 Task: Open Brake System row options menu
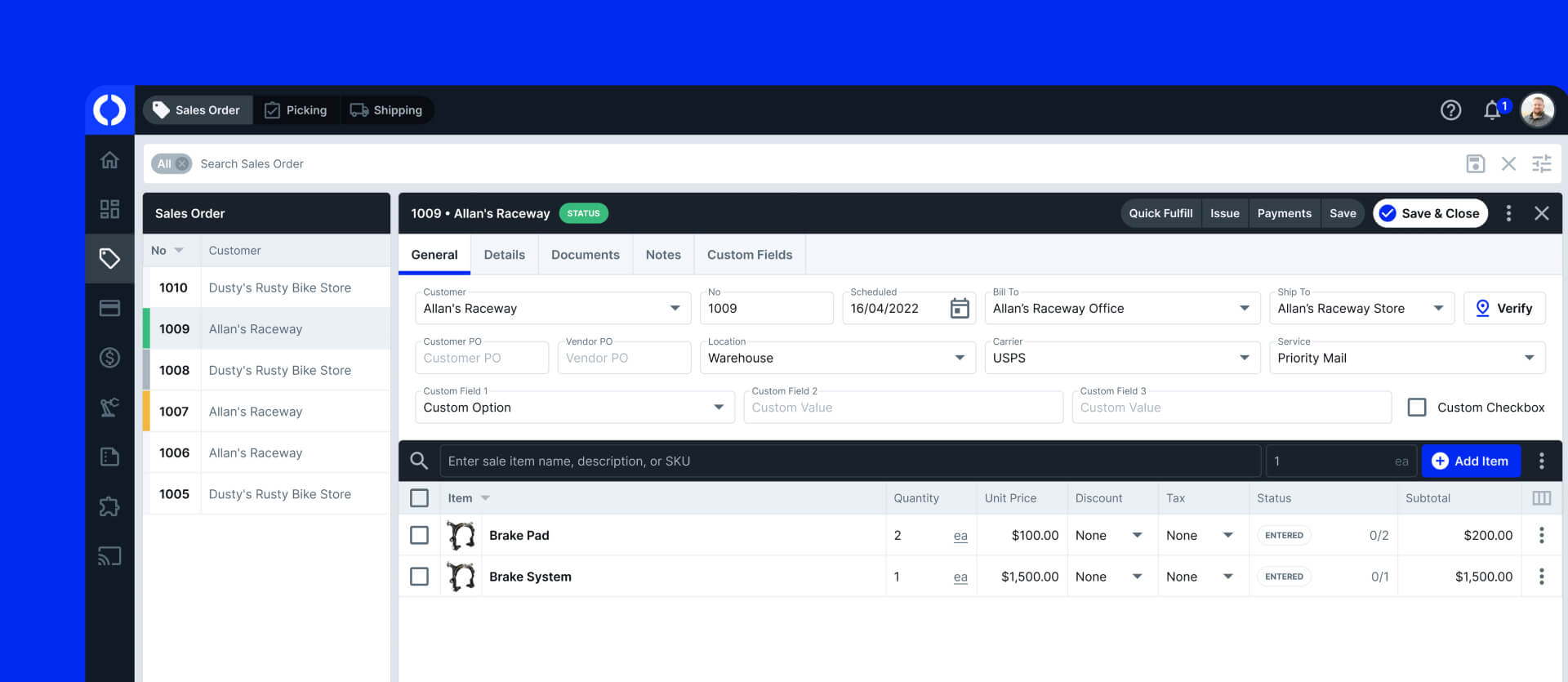tap(1542, 577)
